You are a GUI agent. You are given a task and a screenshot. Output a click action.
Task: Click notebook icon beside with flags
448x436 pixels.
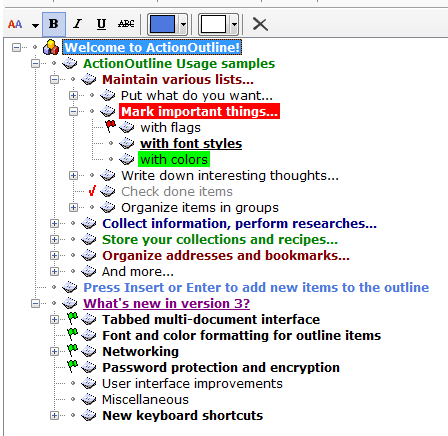[x=127, y=127]
